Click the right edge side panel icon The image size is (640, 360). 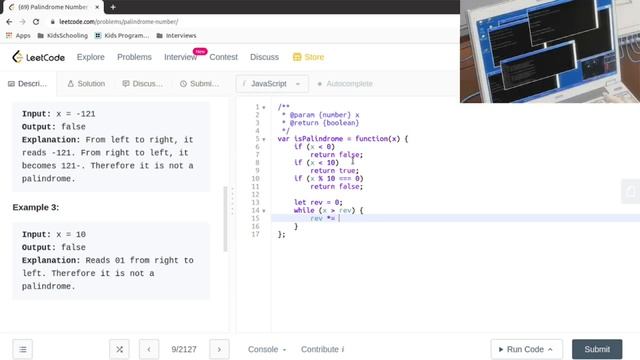tap(631, 191)
